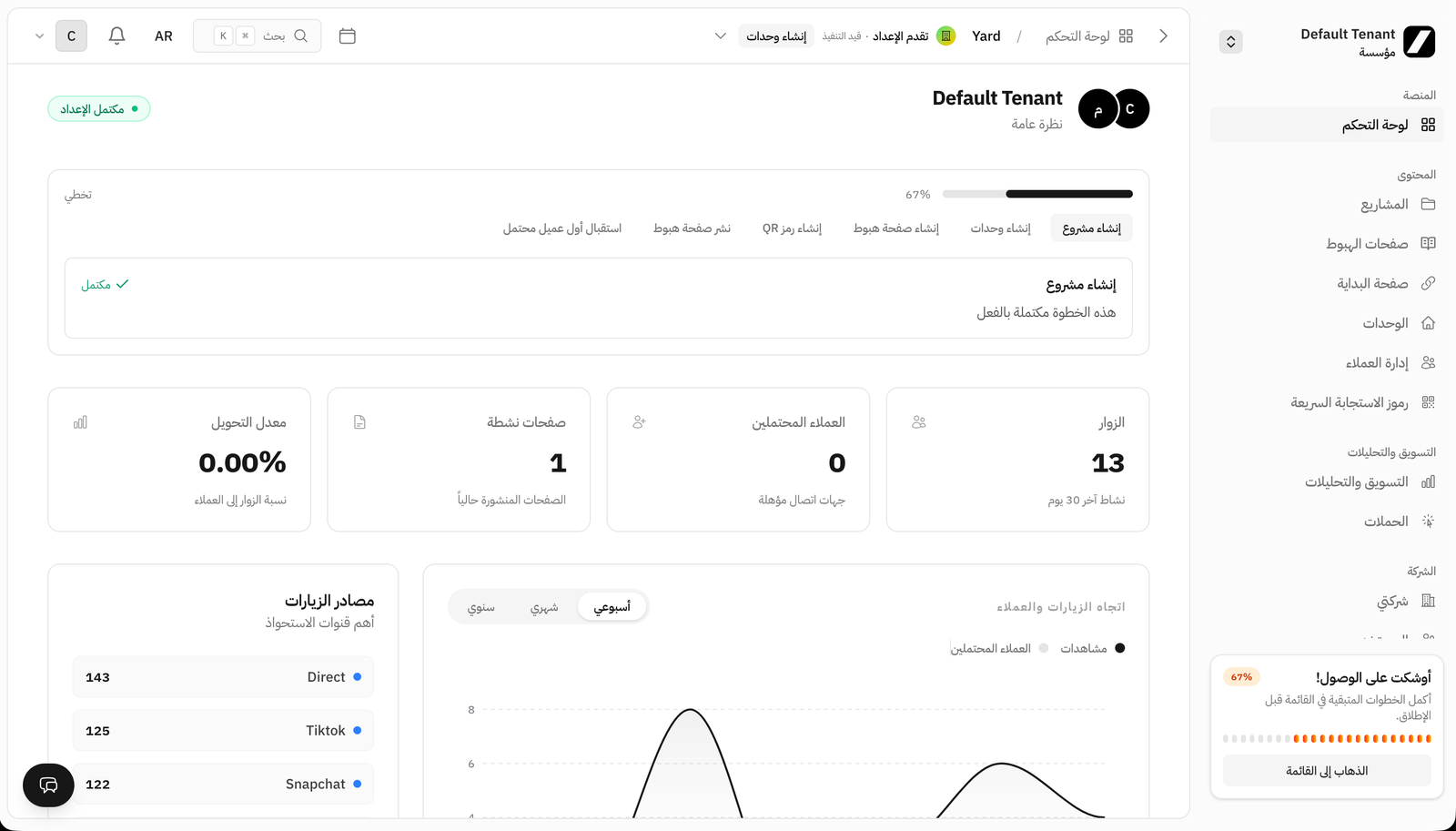Viewport: 1456px width, 831px height.
Task: Click the تخطي skip link
Action: pos(78,195)
